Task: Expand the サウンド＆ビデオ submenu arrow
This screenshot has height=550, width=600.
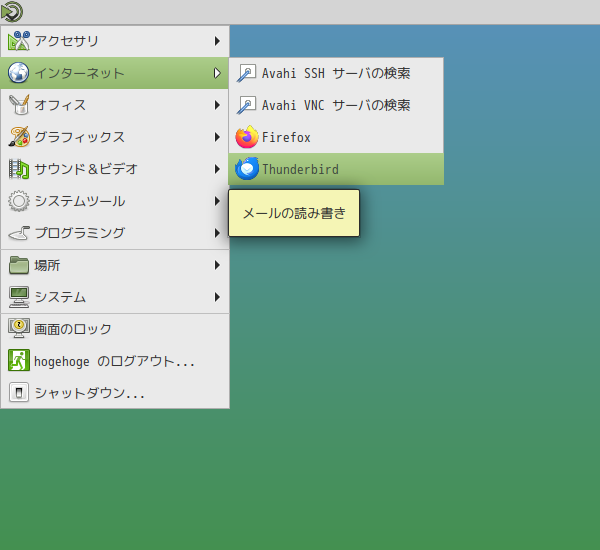Action: click(x=217, y=169)
